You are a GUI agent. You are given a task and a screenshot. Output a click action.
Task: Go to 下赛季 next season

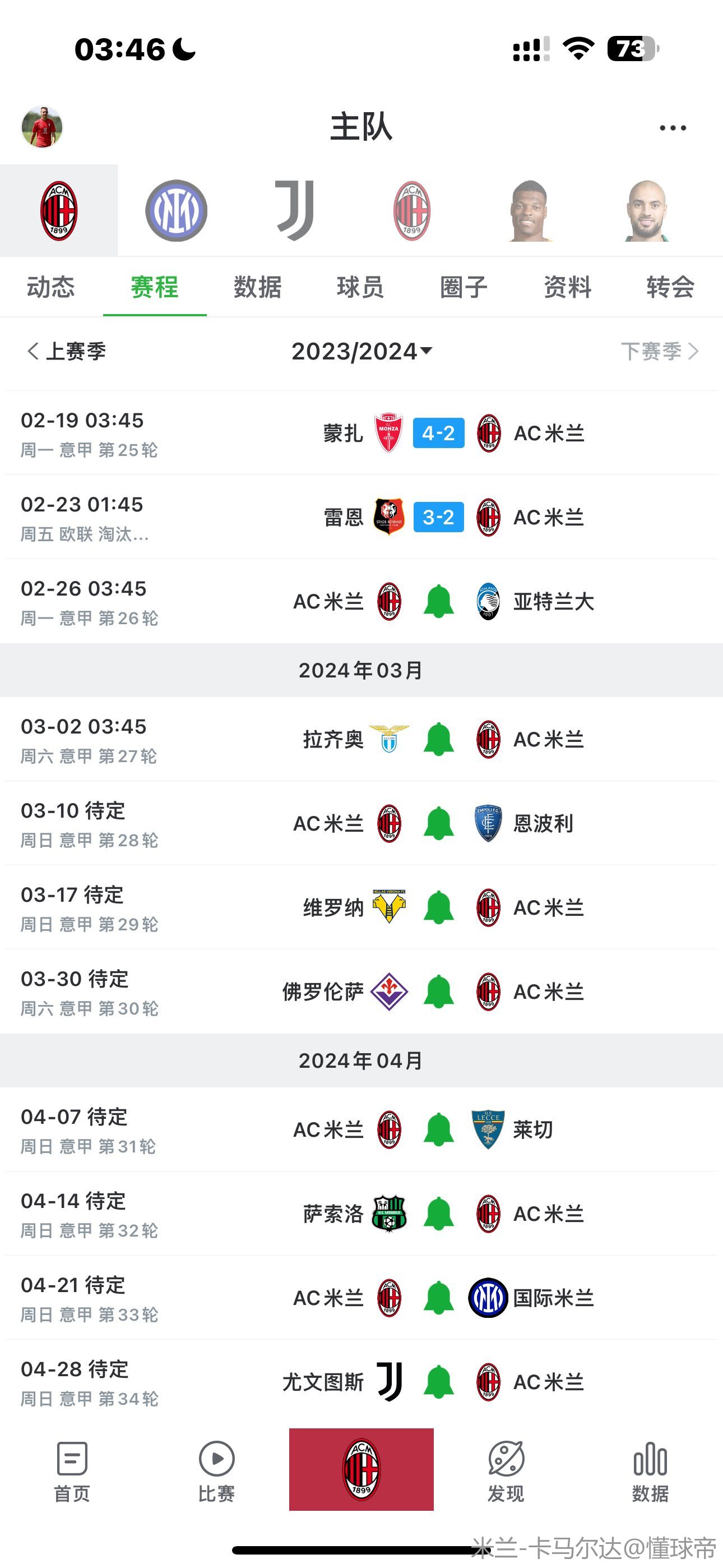[659, 351]
